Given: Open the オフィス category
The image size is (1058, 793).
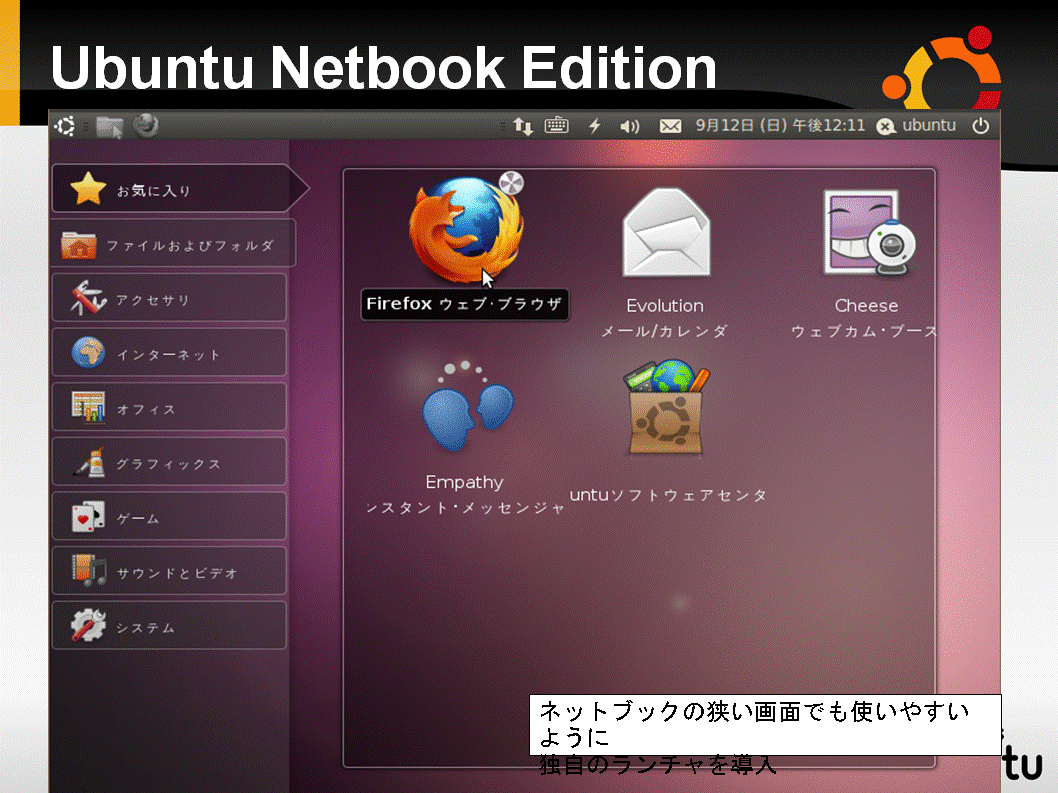Looking at the screenshot, I should (x=169, y=408).
